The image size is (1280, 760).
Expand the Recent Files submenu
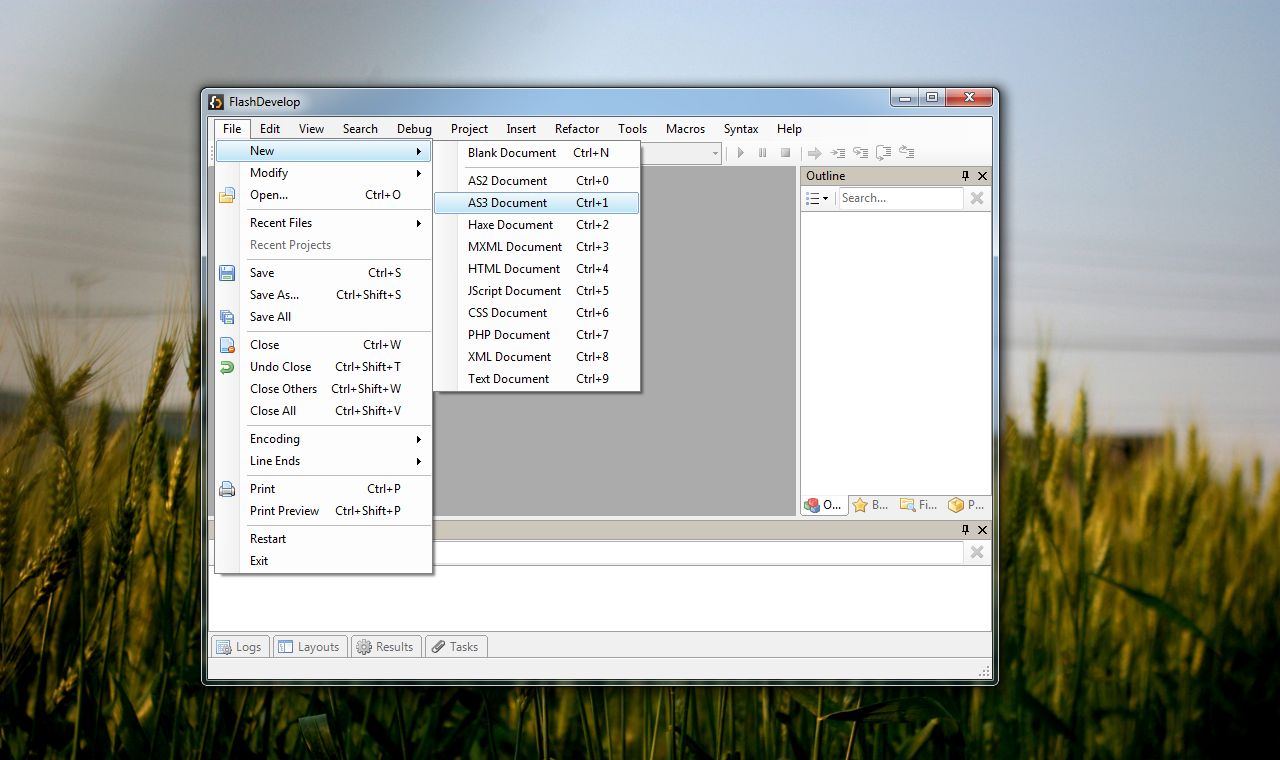click(324, 223)
